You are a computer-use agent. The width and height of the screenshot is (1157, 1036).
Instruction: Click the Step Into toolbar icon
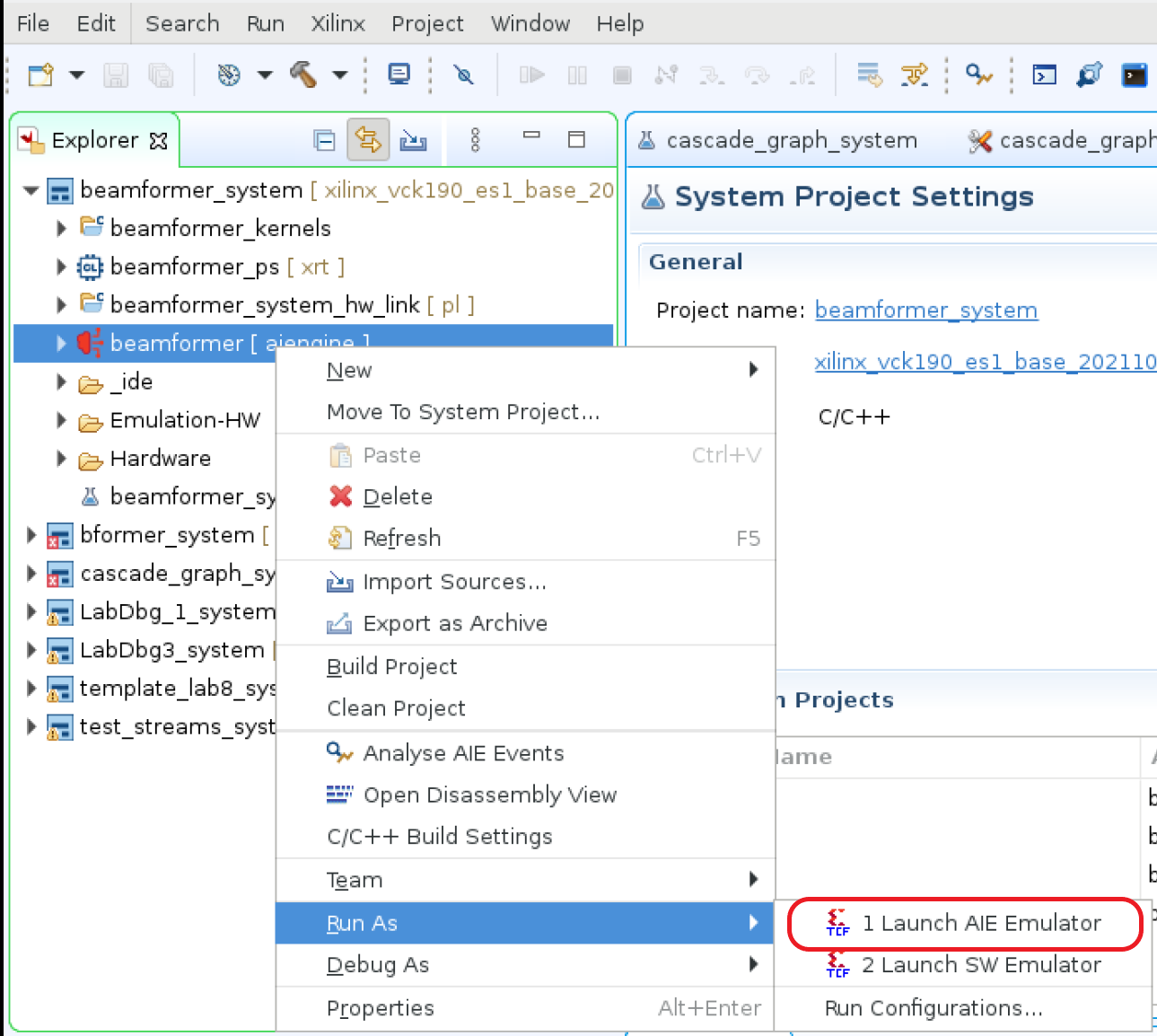[x=712, y=75]
